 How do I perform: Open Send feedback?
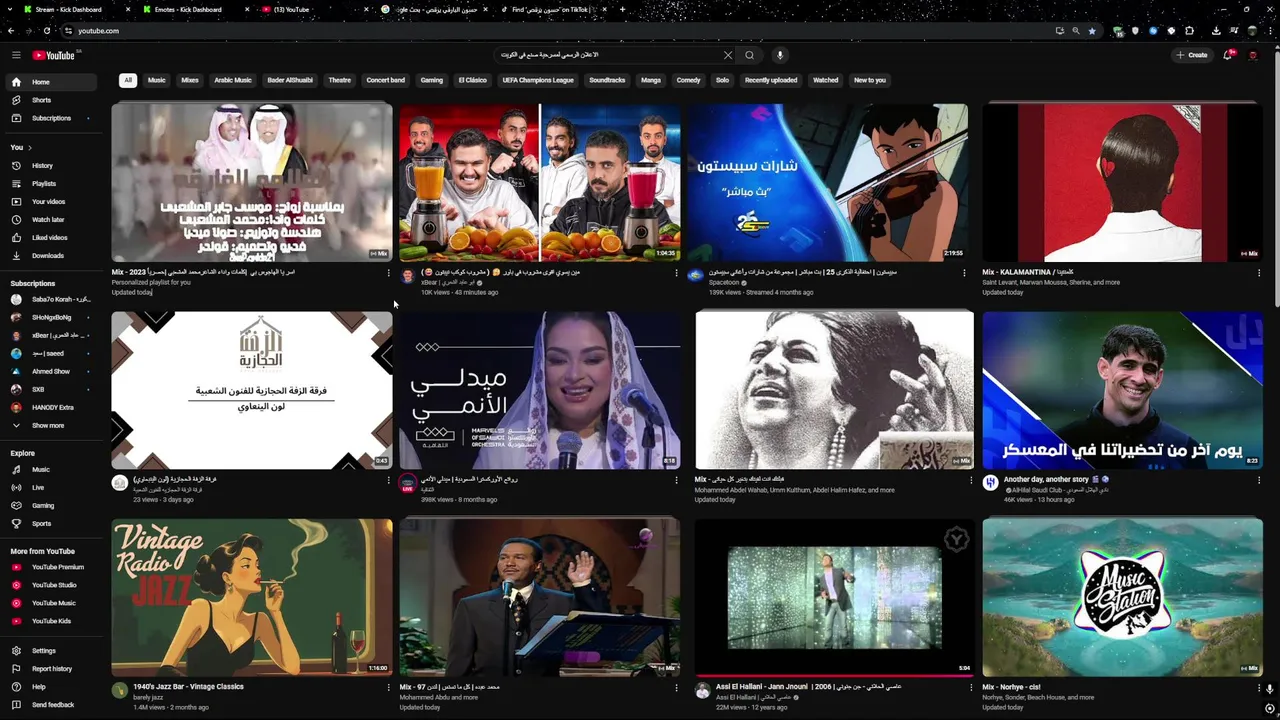(52, 705)
